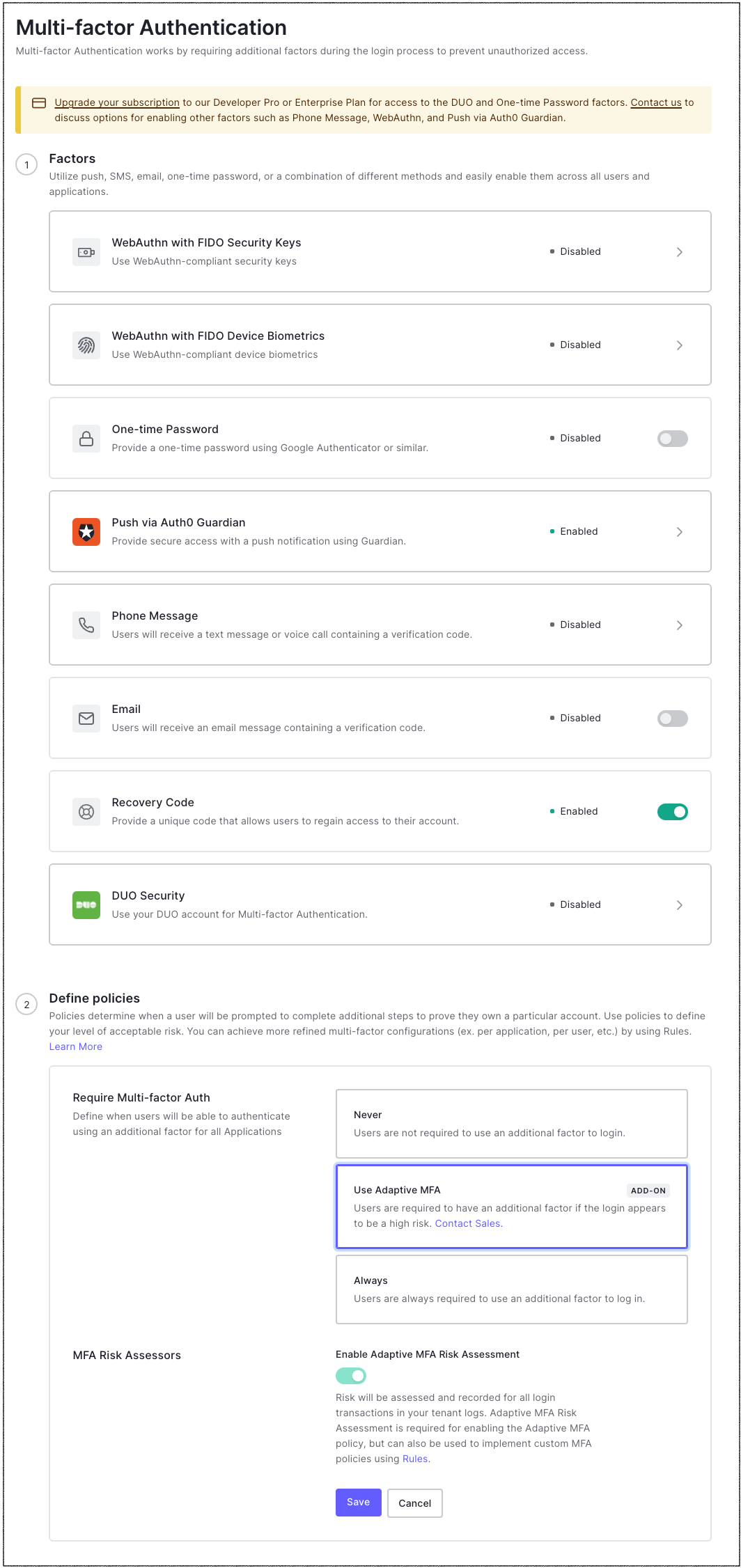
Task: Turn on the Email factor toggle
Action: click(672, 719)
